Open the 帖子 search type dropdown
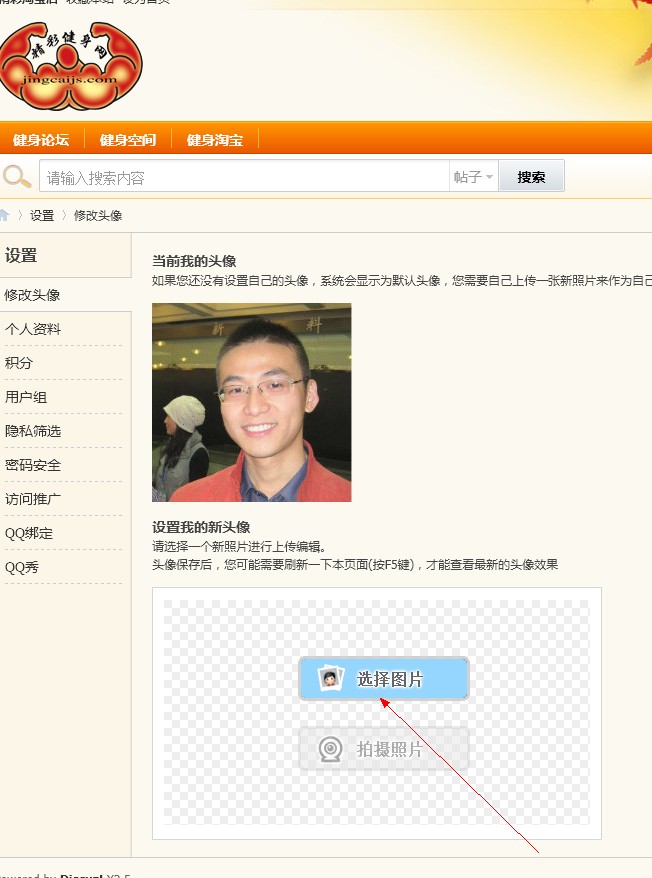This screenshot has width=652, height=878. tap(473, 177)
